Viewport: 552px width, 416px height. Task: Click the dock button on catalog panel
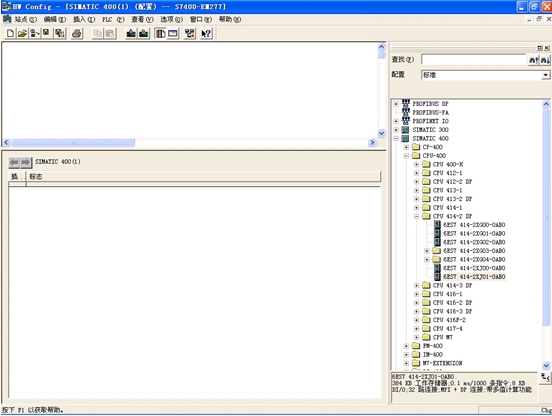click(x=540, y=48)
